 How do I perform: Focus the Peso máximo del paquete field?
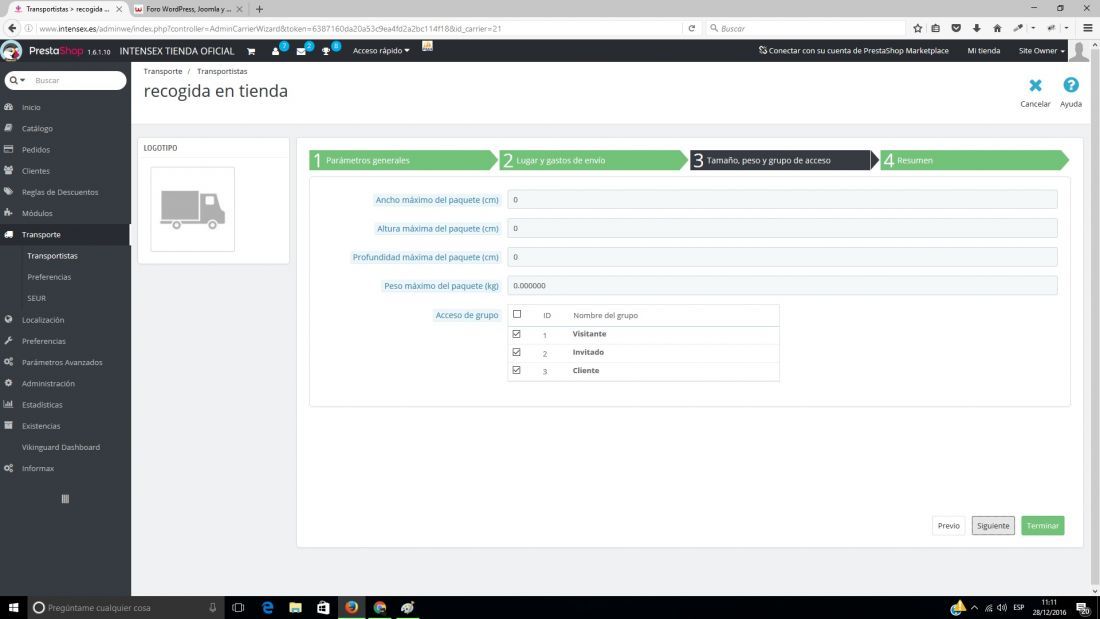click(782, 286)
